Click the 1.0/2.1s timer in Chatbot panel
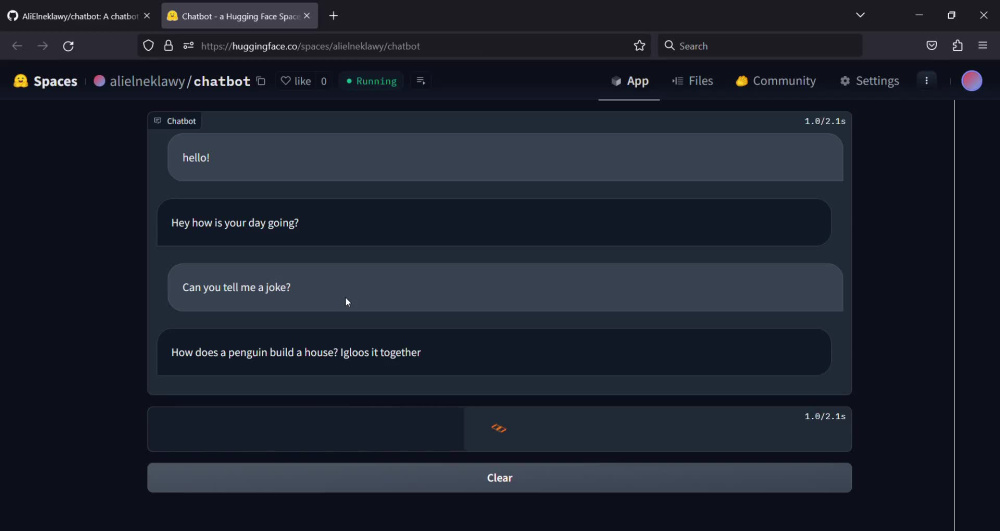The width and height of the screenshot is (1000, 531). [x=825, y=121]
